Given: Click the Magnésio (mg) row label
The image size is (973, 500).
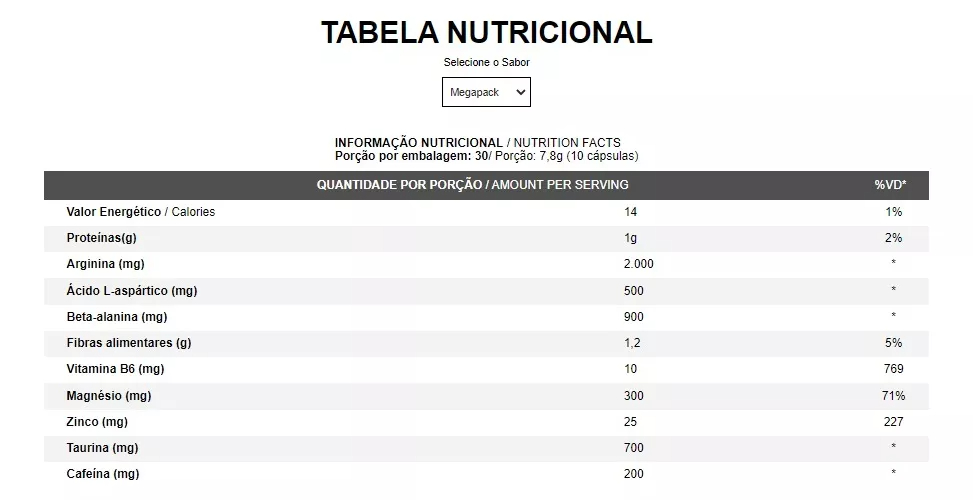Looking at the screenshot, I should pos(108,396).
